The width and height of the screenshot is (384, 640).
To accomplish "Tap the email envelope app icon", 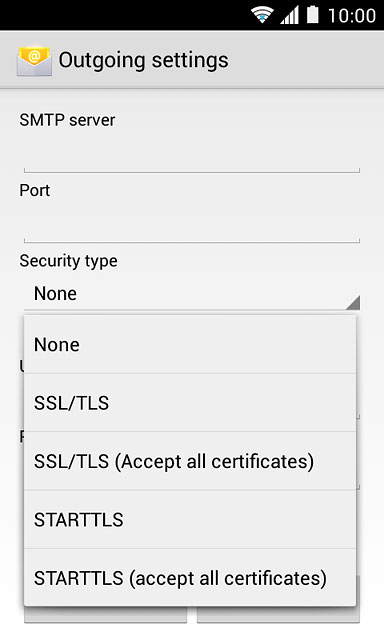I will coord(34,61).
